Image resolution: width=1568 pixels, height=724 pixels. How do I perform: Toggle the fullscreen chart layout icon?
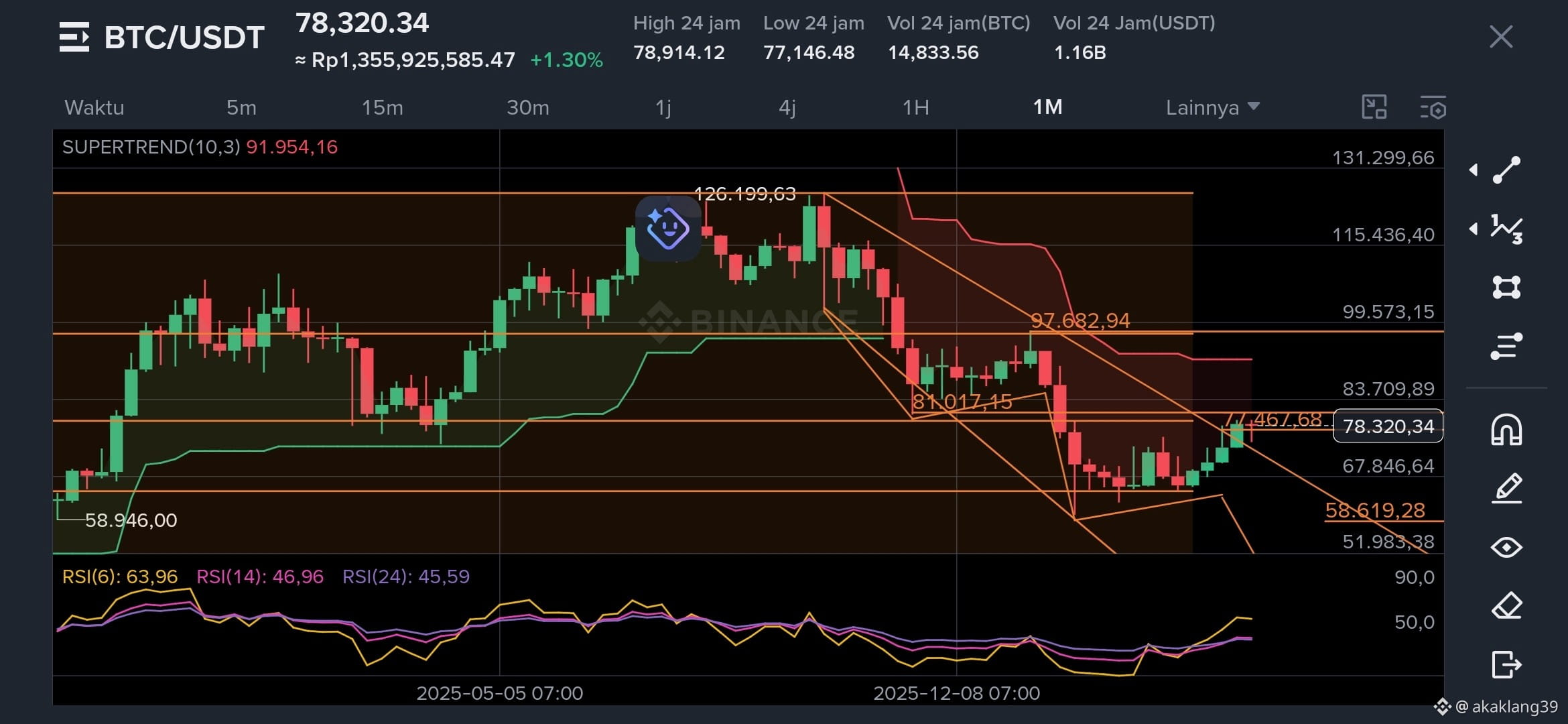1374,107
